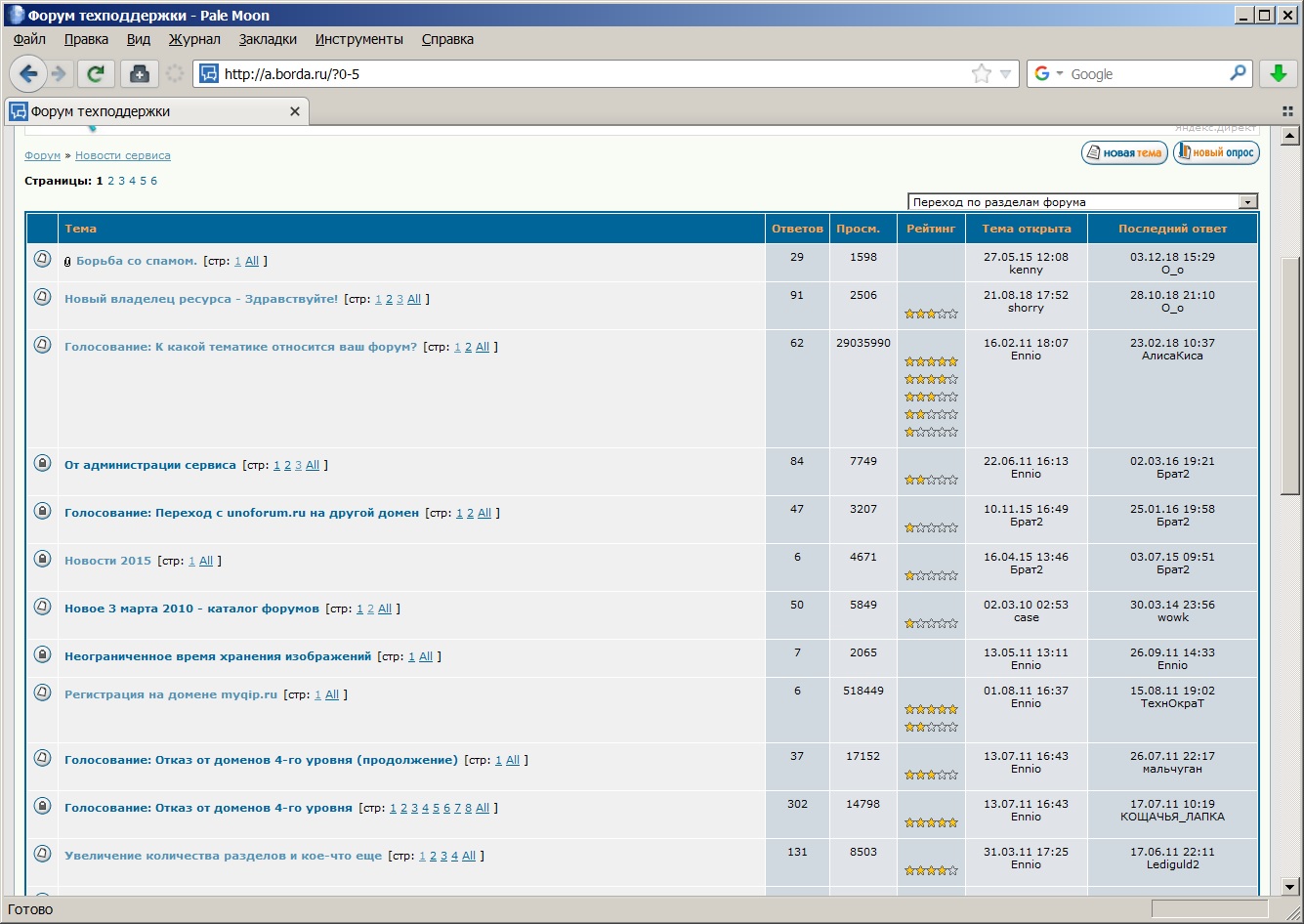
Task: Open All pages link of Новости 2015
Action: tap(206, 562)
